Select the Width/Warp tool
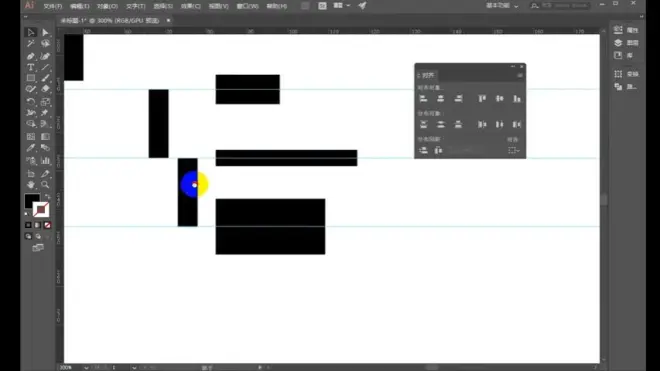This screenshot has height=371, width=660. pos(31,112)
